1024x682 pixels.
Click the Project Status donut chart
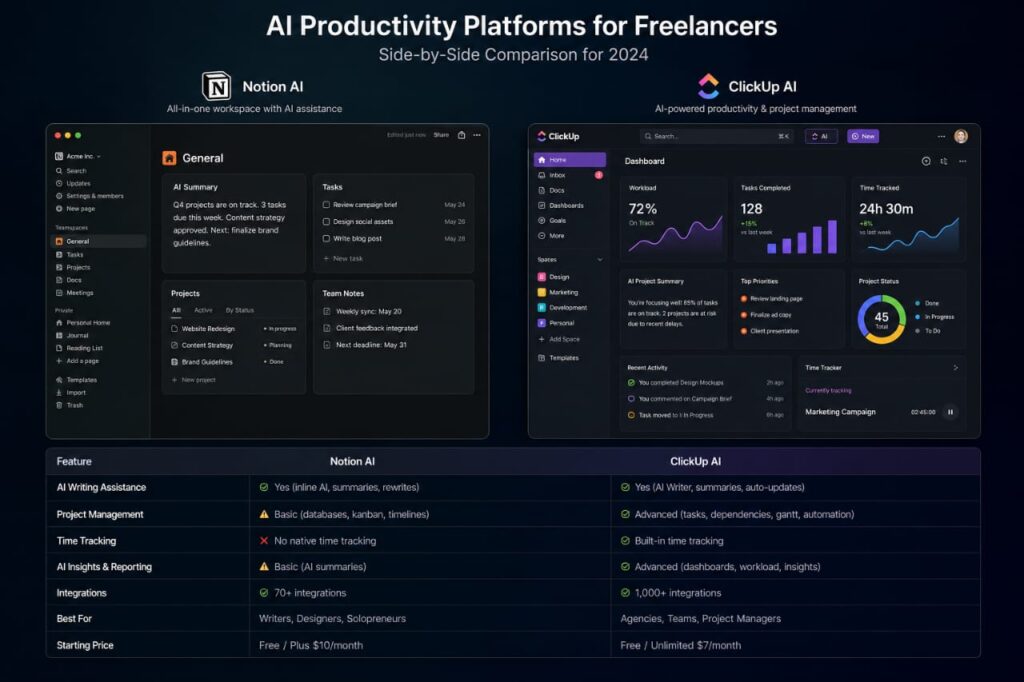[881, 319]
